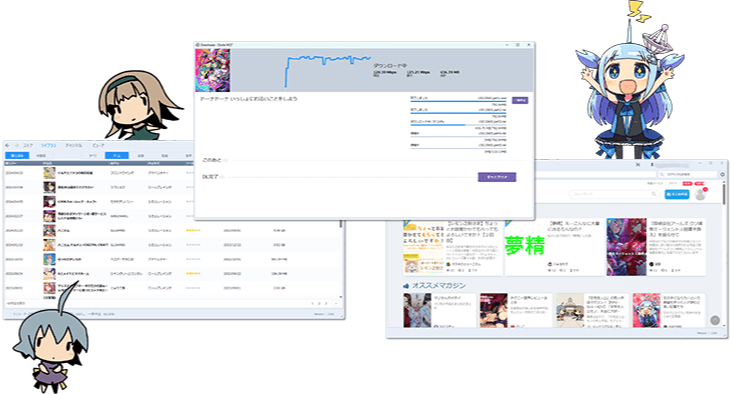The width and height of the screenshot is (731, 394).
Task: Click the scroll-to-top round arrow icon
Action: point(715,320)
